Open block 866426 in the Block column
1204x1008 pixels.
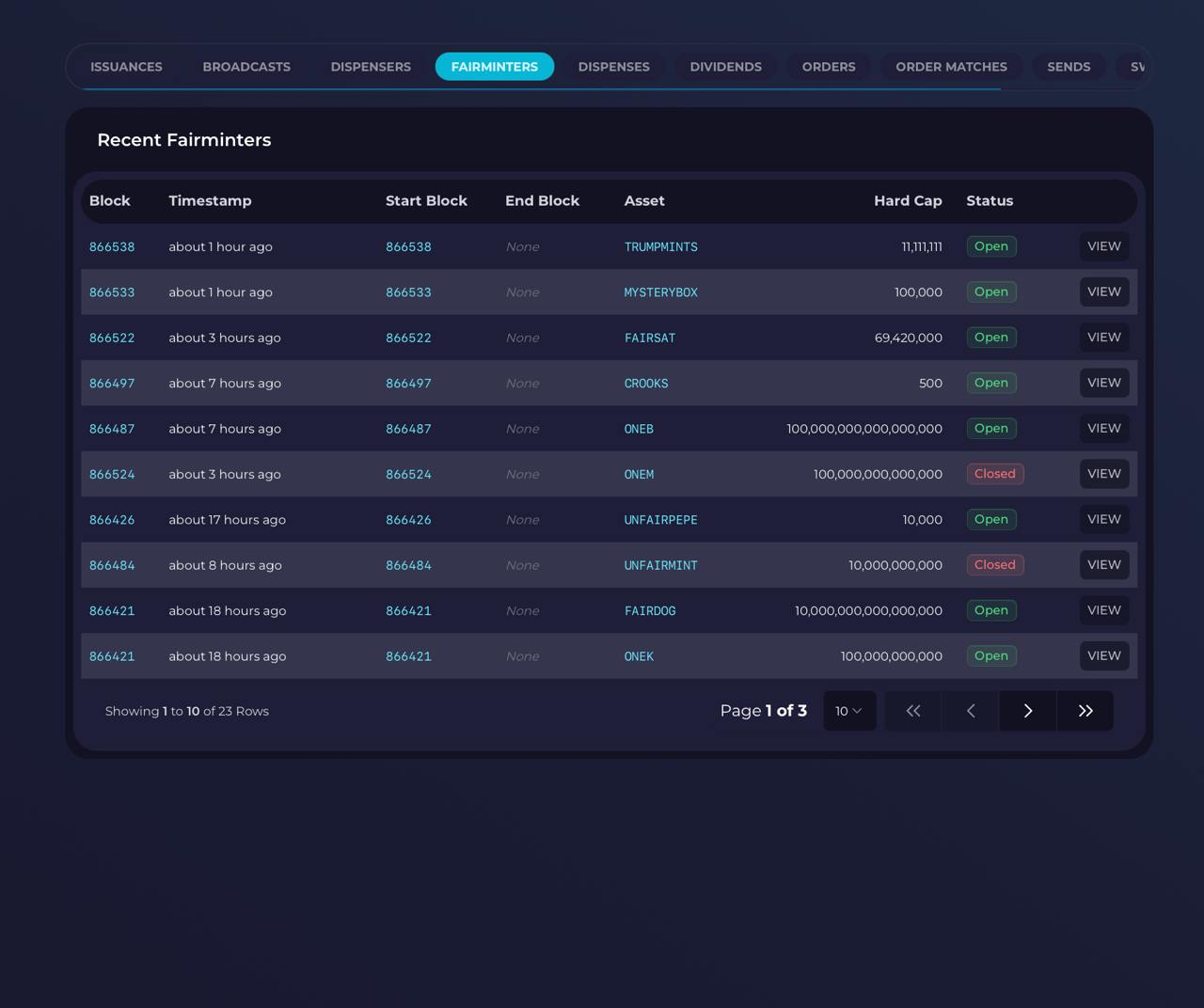[112, 520]
